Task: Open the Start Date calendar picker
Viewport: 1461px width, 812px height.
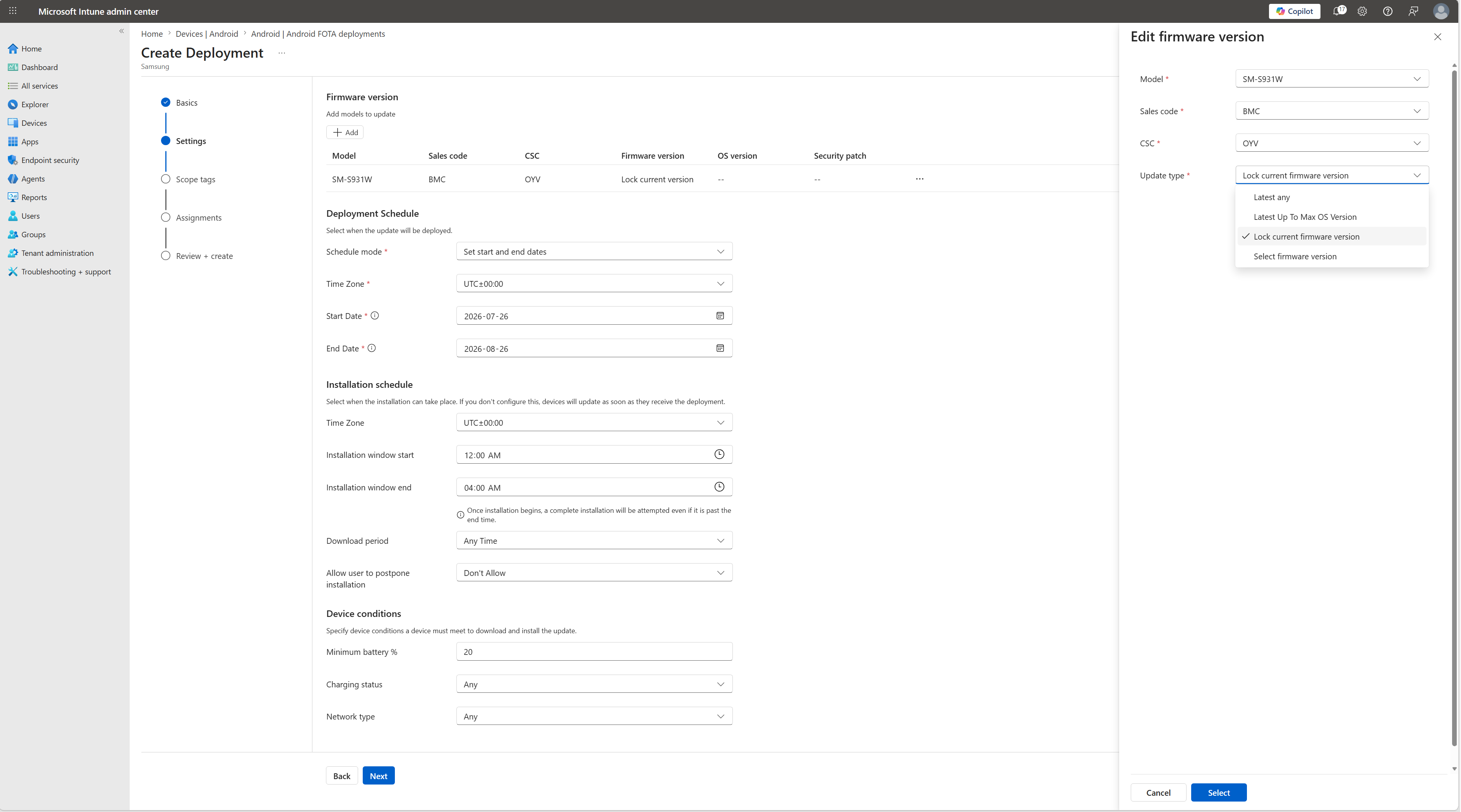Action: point(720,316)
